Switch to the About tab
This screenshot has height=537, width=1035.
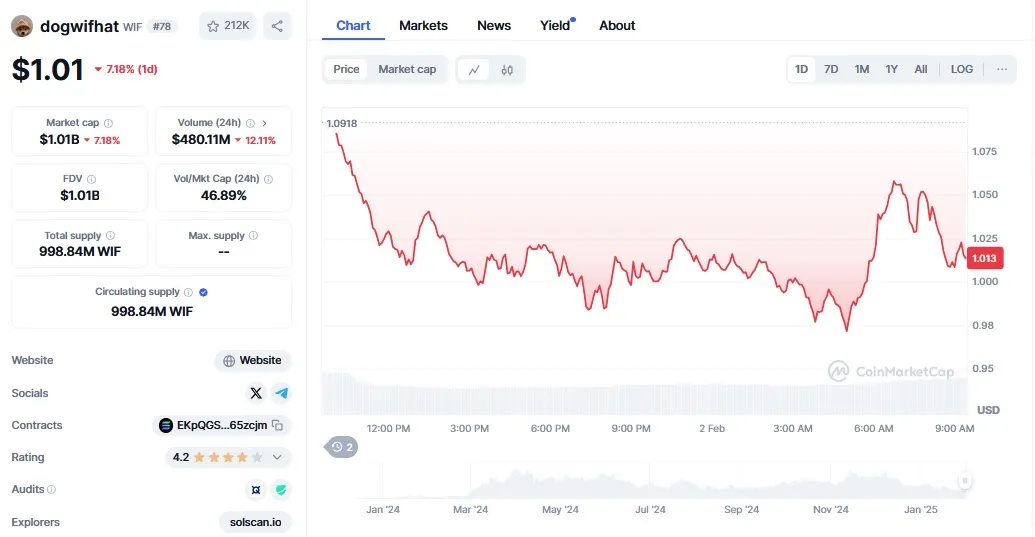tap(617, 26)
